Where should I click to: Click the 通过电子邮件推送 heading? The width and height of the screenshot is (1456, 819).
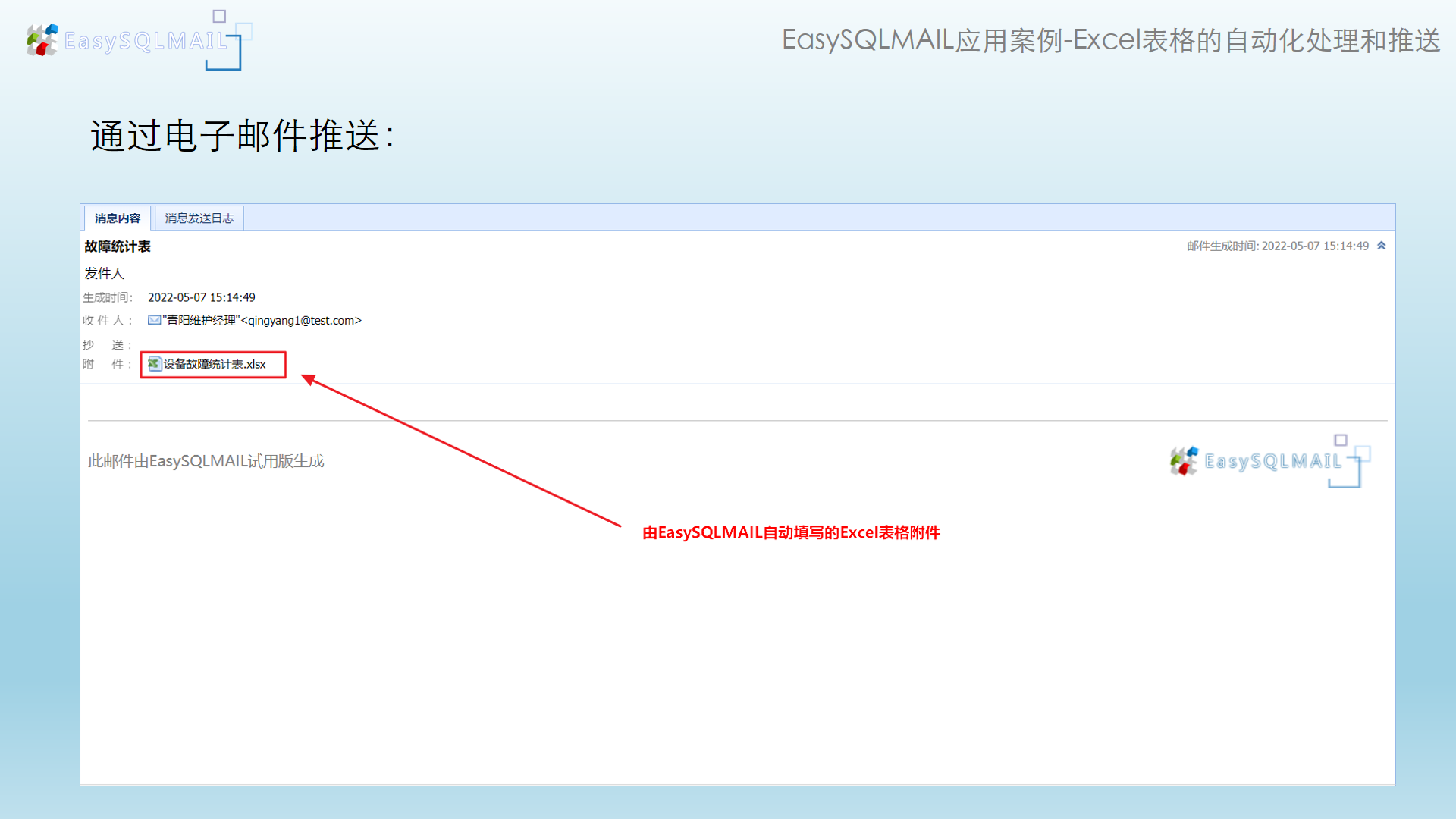click(x=243, y=136)
